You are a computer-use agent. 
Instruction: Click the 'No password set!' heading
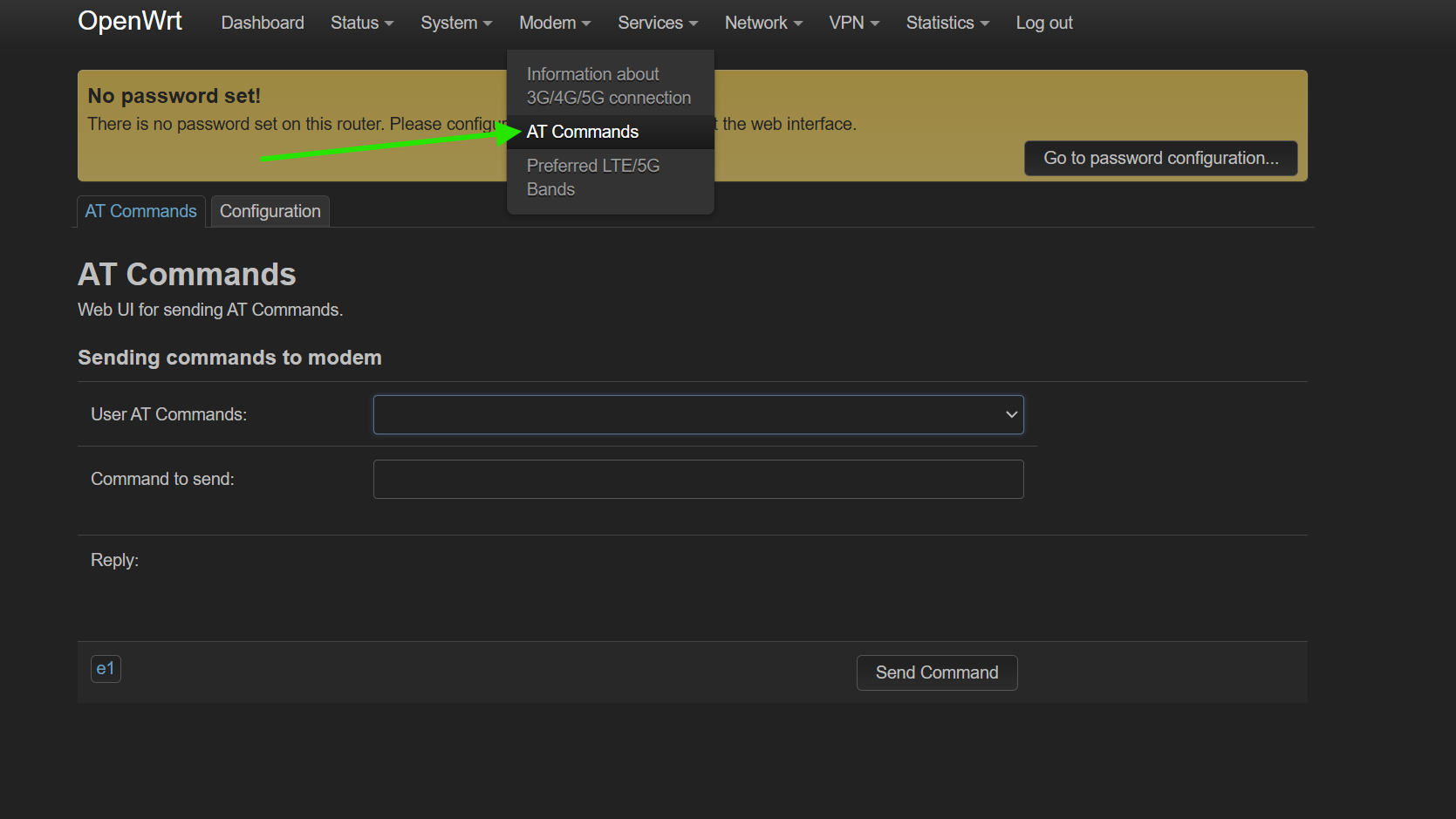coord(174,96)
